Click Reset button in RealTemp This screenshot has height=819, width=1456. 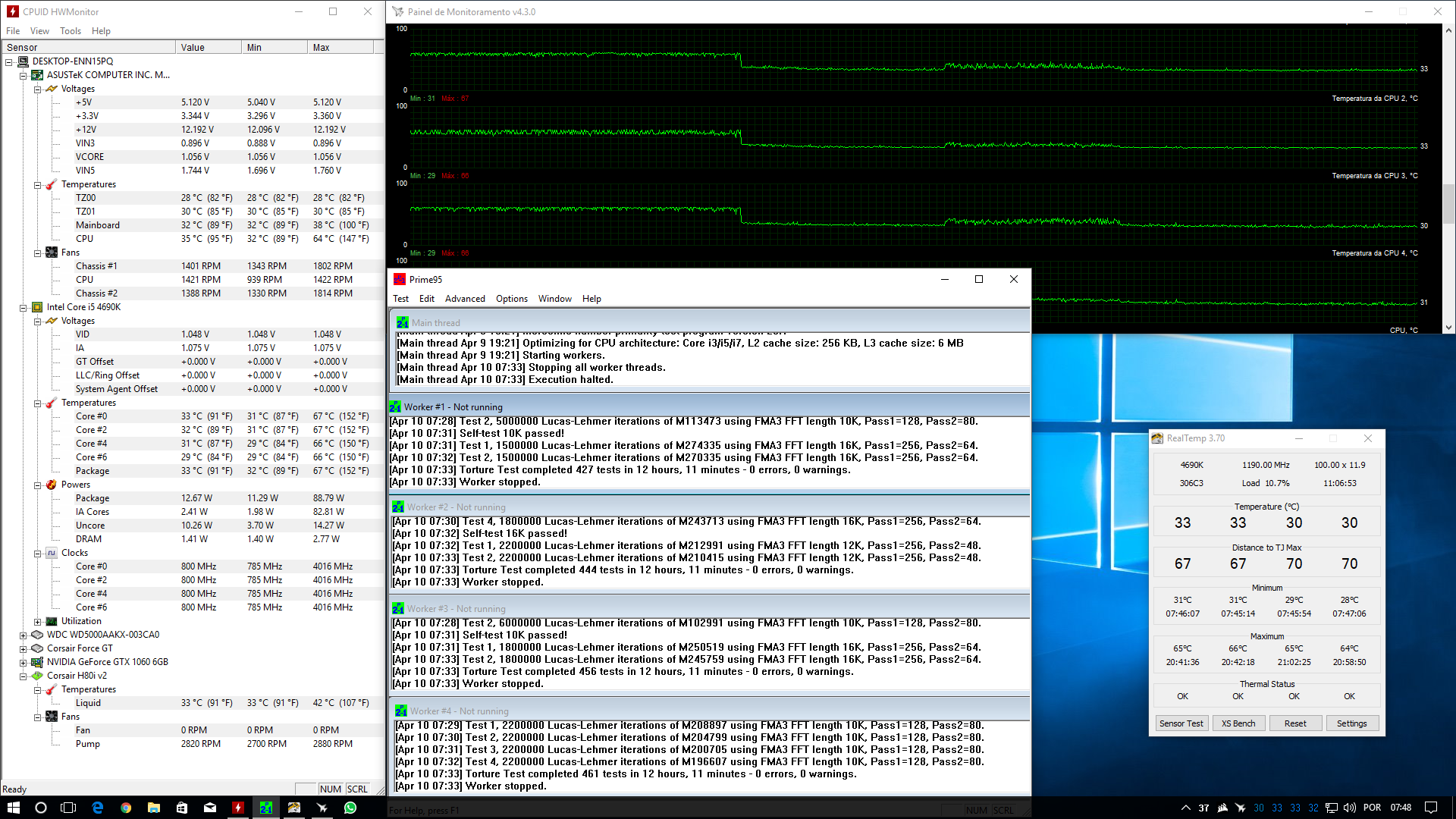1295,723
